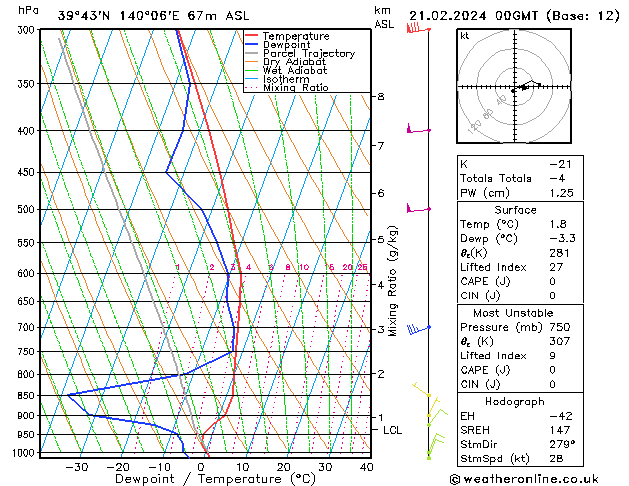The image size is (629, 486).
Task: Click the Surface Temp (°C) value 1.8
Action: pyautogui.click(x=558, y=224)
